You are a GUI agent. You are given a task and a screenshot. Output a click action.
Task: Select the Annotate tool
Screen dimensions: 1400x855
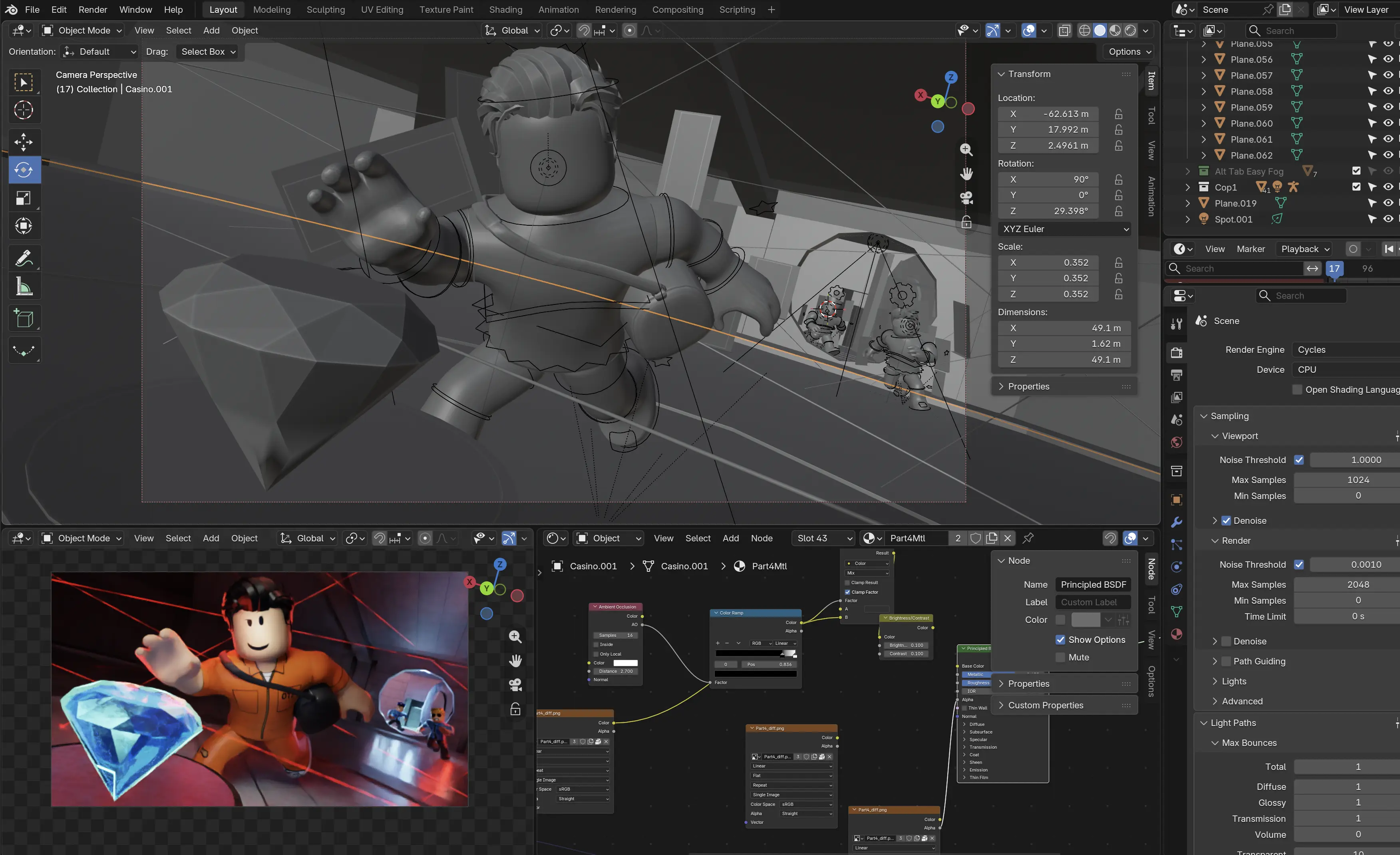point(24,259)
